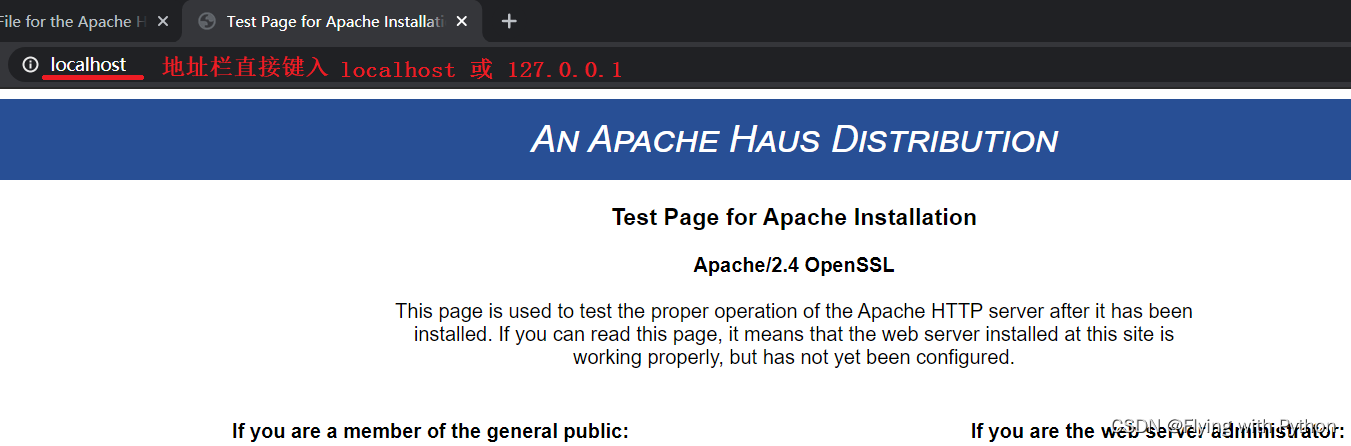
Task: Click paragraph starting 'This page is used to test'
Action: pyautogui.click(x=794, y=334)
